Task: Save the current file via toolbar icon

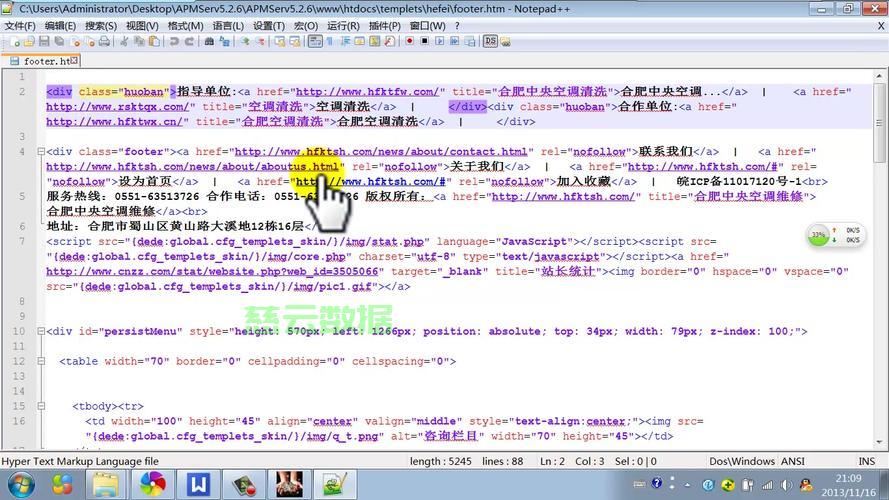Action: (x=44, y=41)
